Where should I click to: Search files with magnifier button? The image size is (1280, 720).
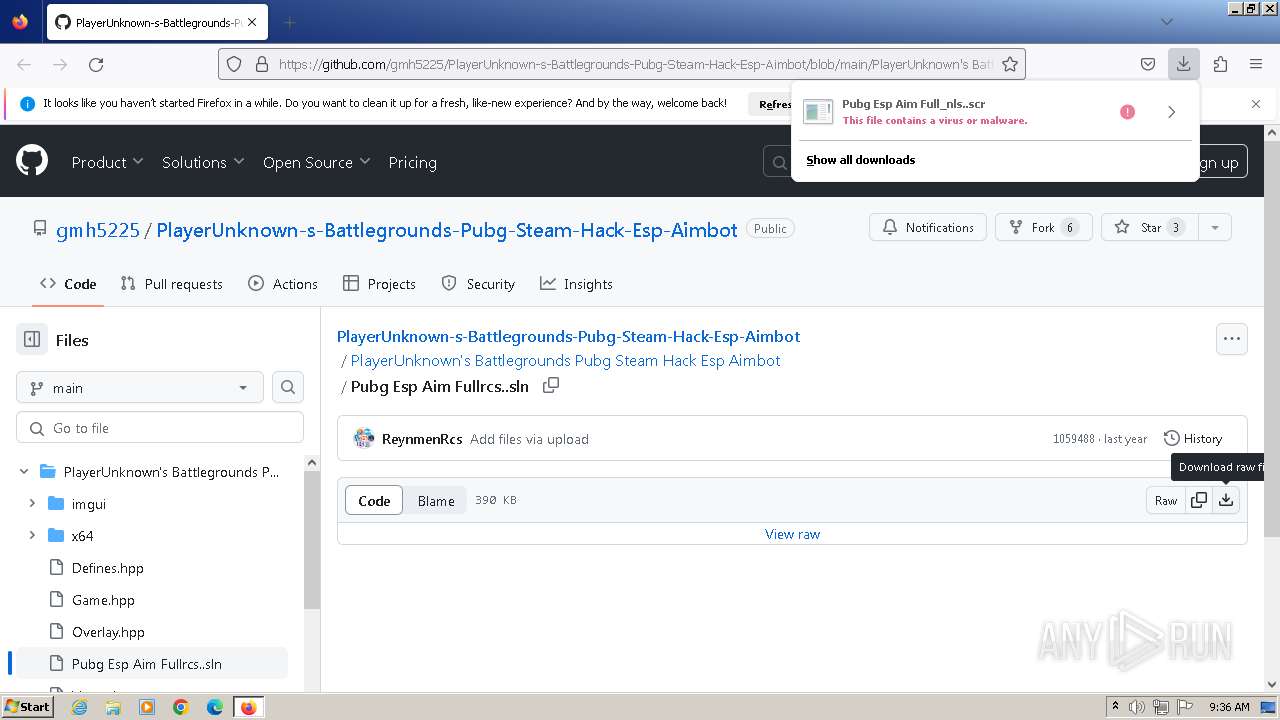click(288, 387)
